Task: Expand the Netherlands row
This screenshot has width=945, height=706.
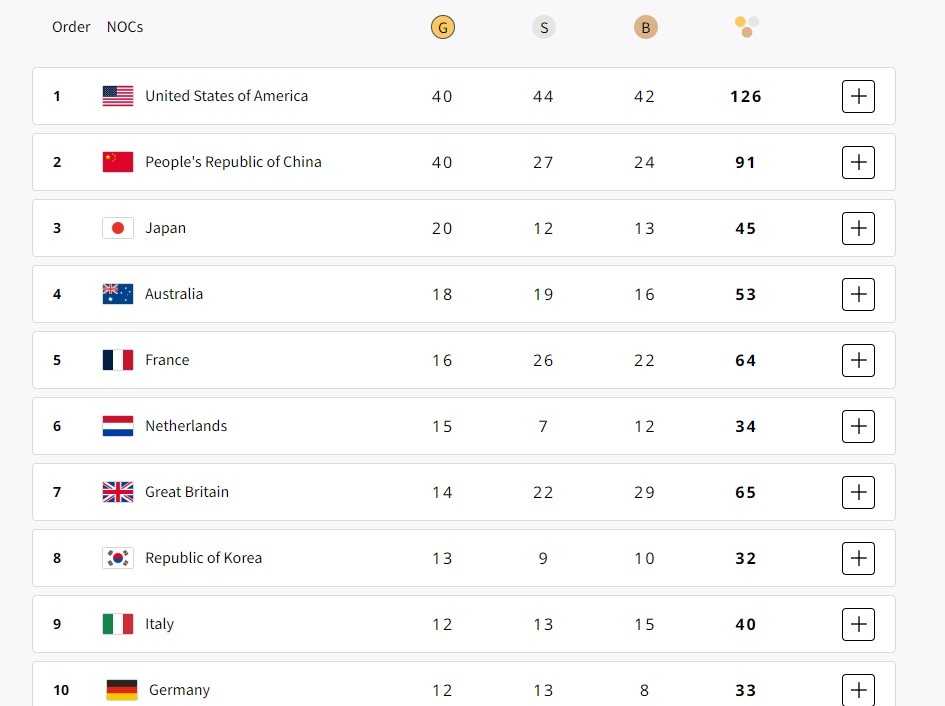Action: point(858,426)
